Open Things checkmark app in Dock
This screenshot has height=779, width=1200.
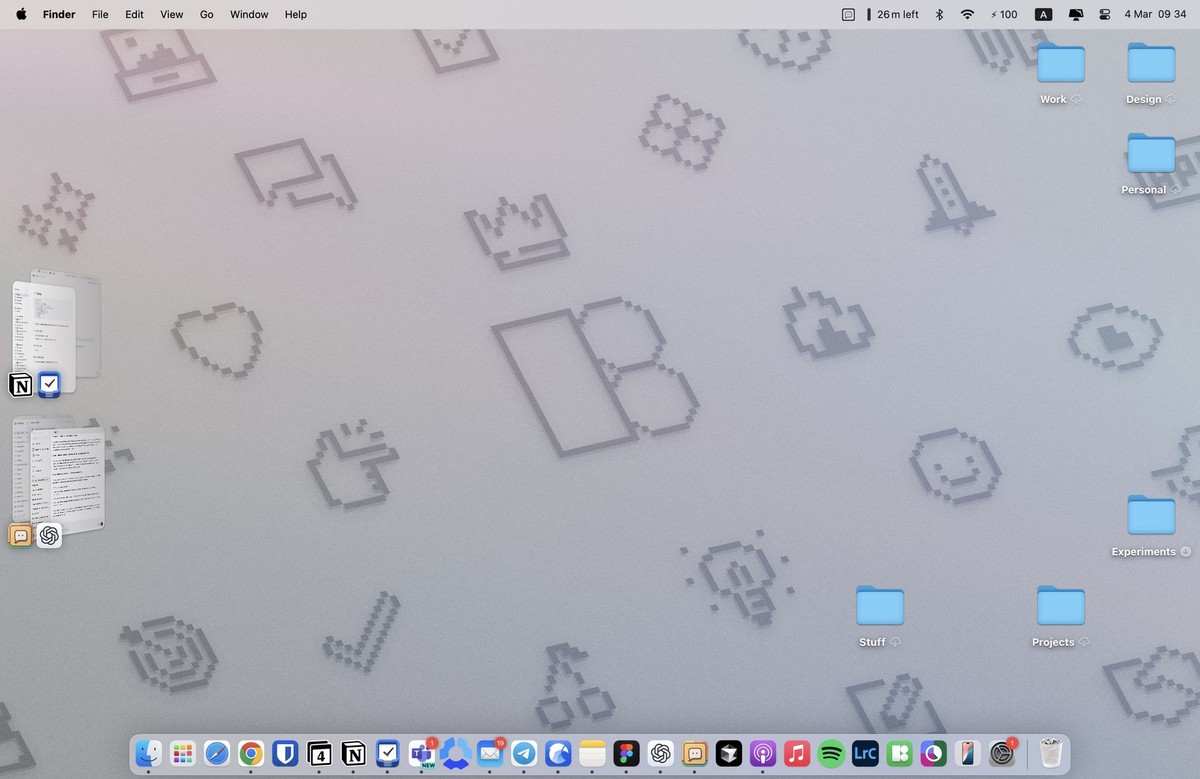coord(387,753)
